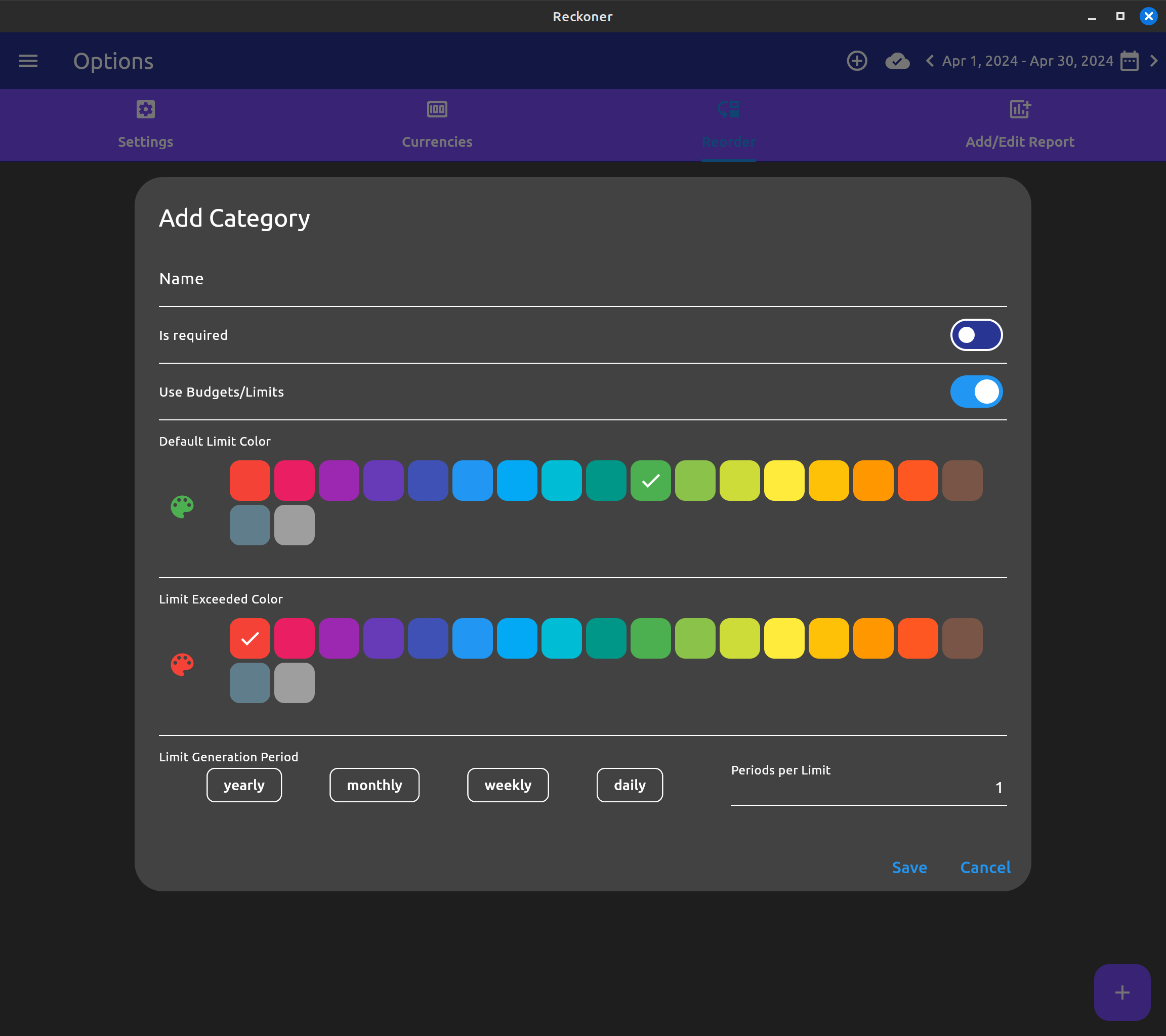Pick indigo in Default Limit Color
Screen dimensions: 1166x1036
(428, 481)
